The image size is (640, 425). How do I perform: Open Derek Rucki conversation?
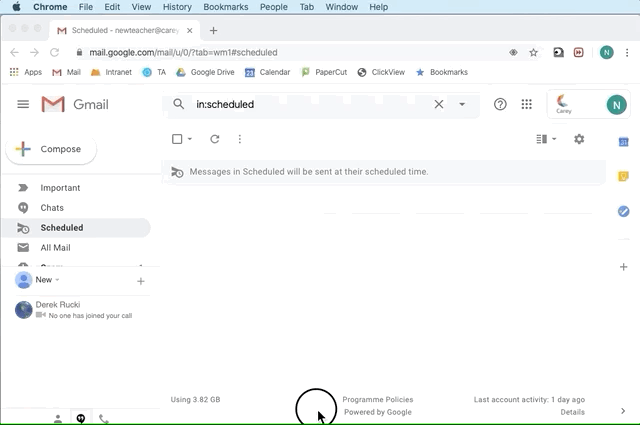82,310
